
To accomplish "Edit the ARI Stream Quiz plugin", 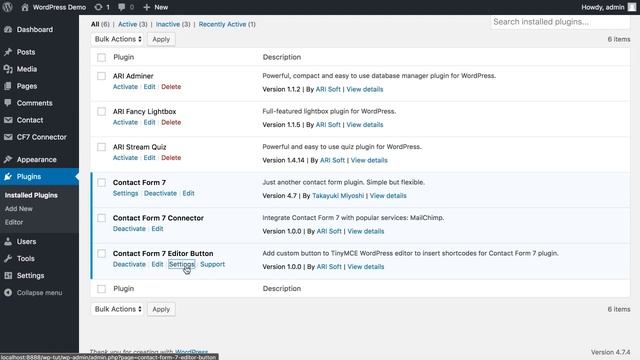I will pyautogui.click(x=149, y=158).
